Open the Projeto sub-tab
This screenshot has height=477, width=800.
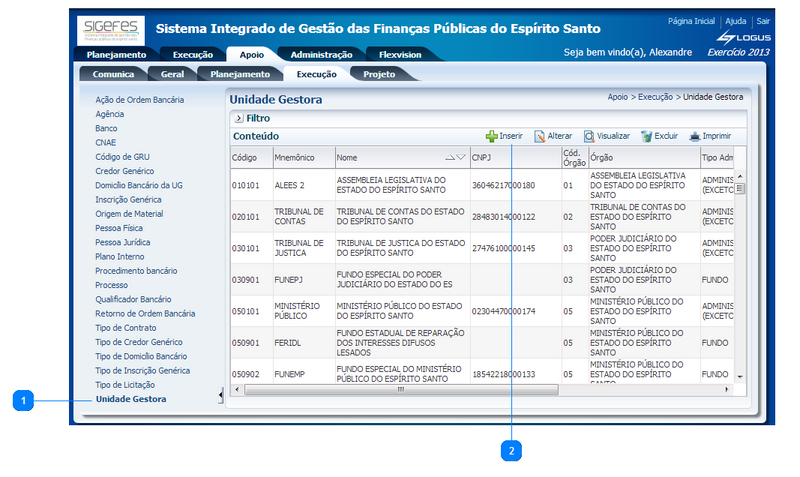point(378,74)
